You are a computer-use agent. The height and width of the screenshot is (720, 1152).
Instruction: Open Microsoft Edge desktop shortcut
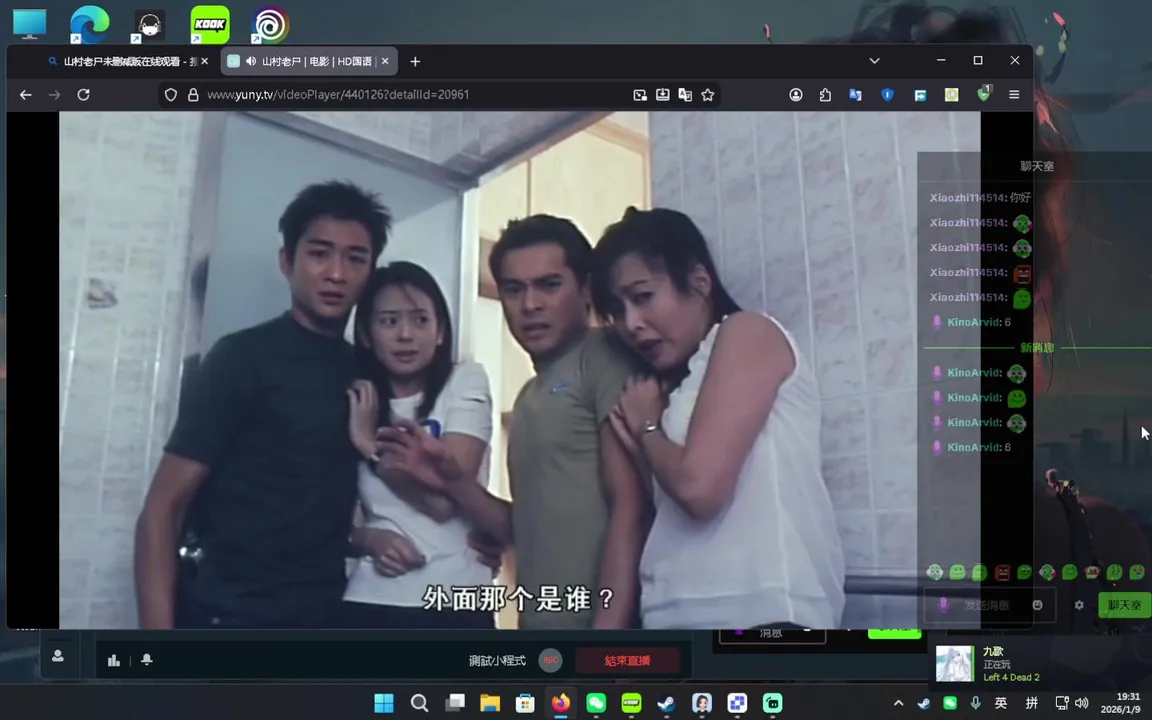[x=90, y=24]
